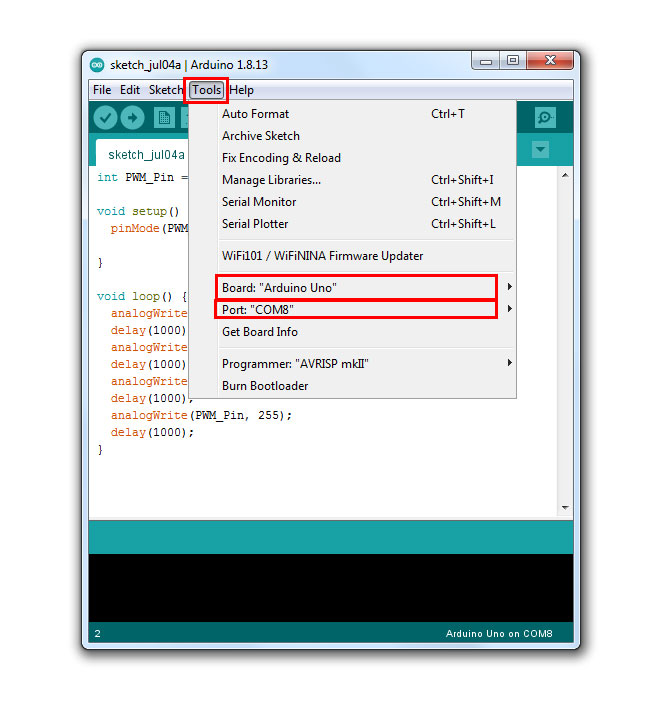Click the Upload arrow toolbar button
The width and height of the screenshot is (658, 718).
(132, 118)
